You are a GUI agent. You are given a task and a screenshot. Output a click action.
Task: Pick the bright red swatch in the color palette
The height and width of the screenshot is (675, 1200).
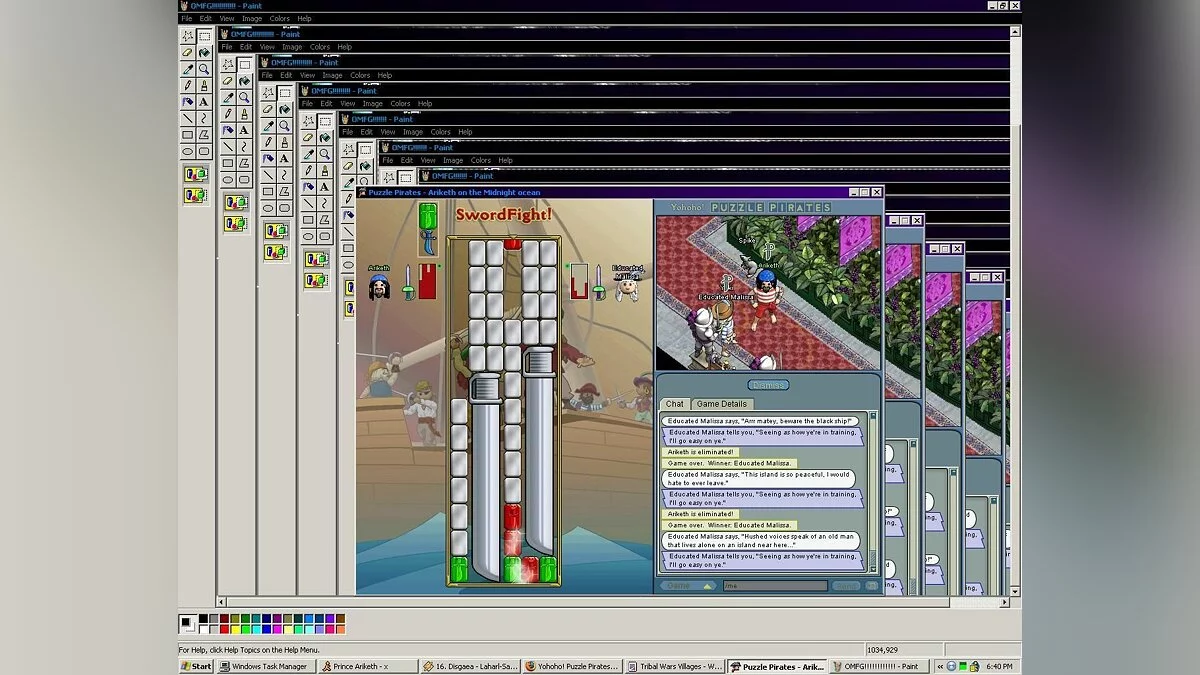(223, 629)
